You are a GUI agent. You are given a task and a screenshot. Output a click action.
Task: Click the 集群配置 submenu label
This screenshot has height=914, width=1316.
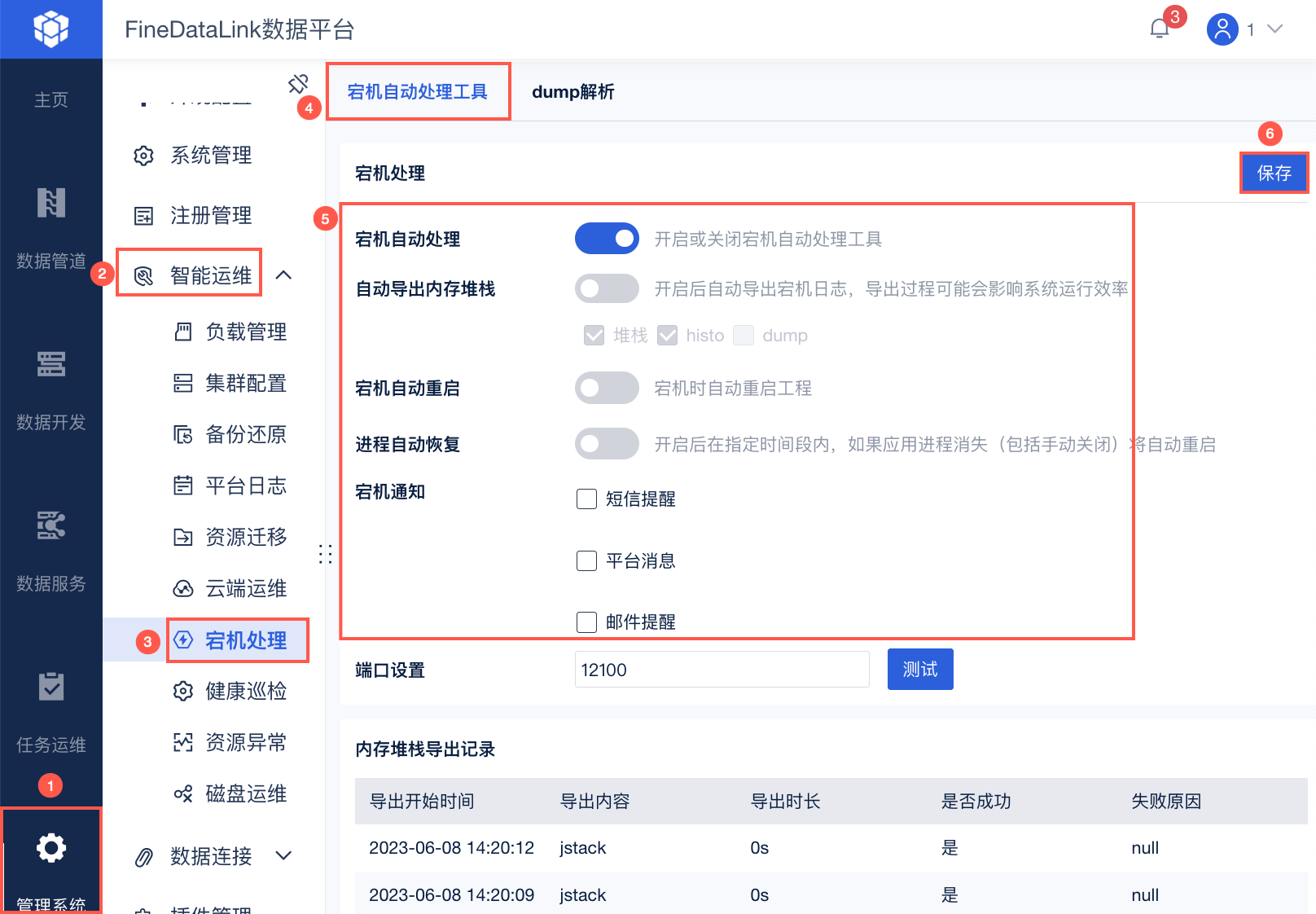[246, 383]
